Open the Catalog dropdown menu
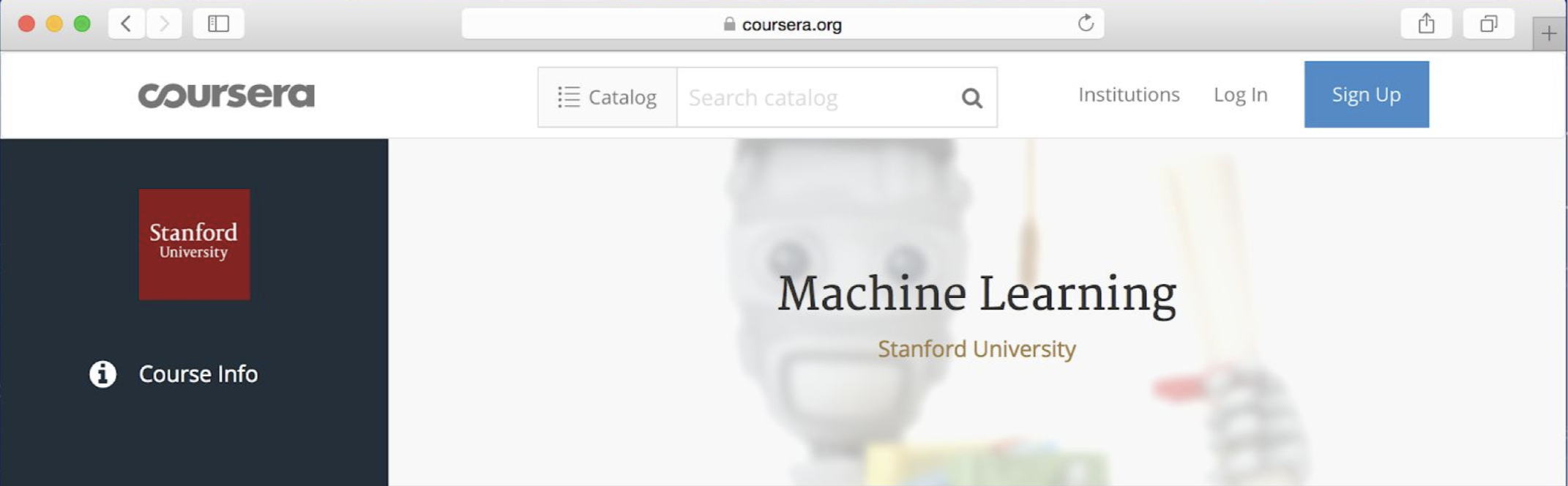 [608, 97]
